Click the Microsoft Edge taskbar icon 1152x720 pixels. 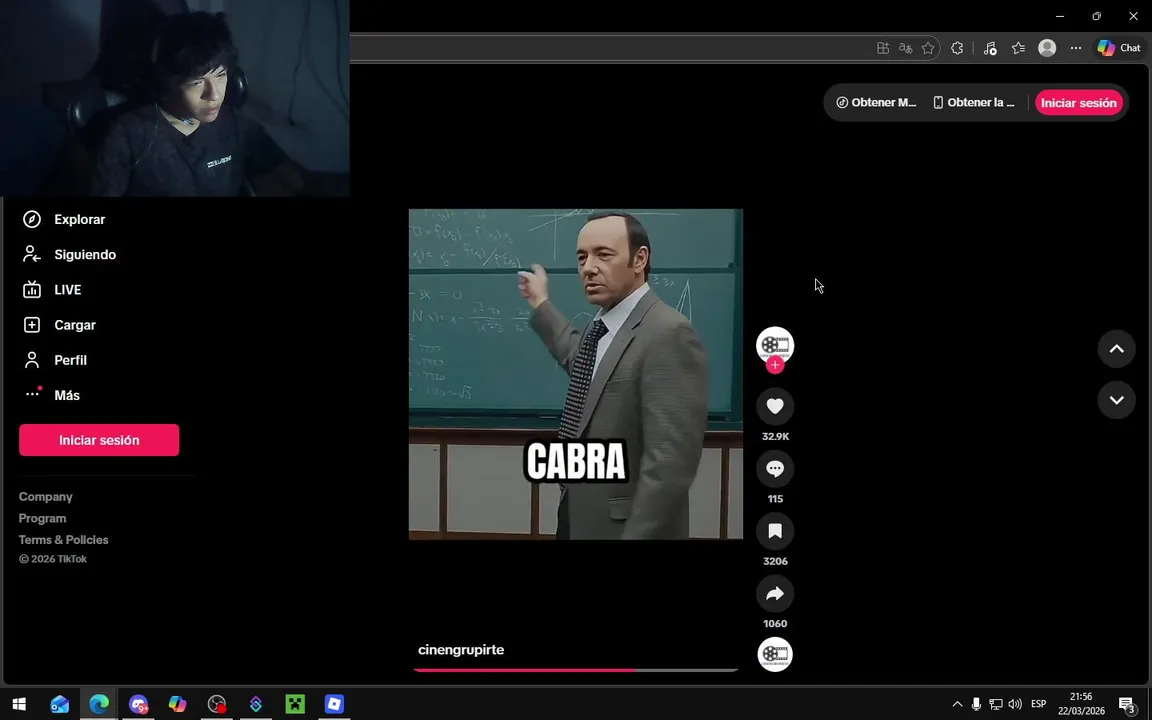(98, 704)
